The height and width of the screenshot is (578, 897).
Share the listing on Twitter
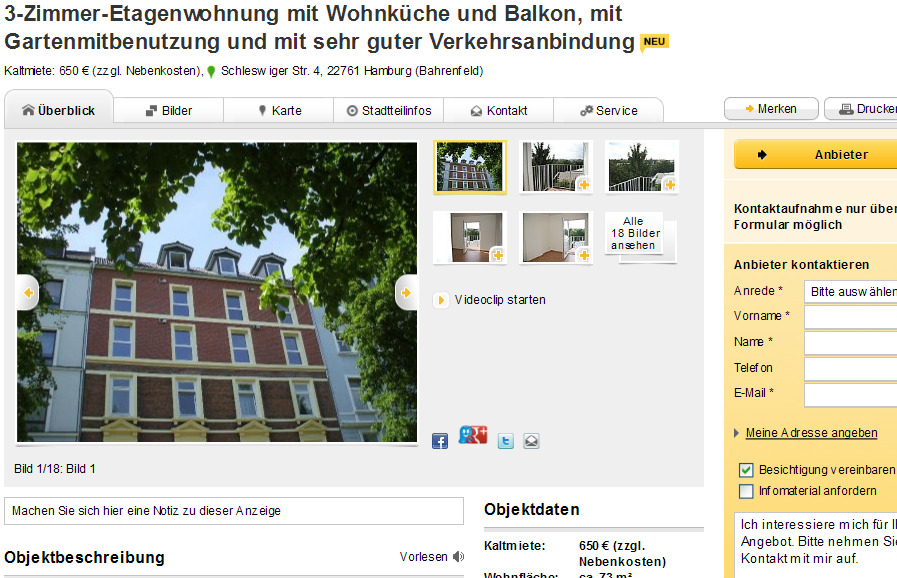click(505, 440)
